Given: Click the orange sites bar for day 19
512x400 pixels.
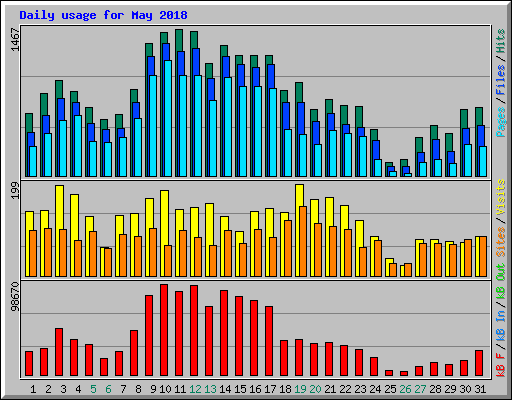Looking at the screenshot, I should click(303, 241).
